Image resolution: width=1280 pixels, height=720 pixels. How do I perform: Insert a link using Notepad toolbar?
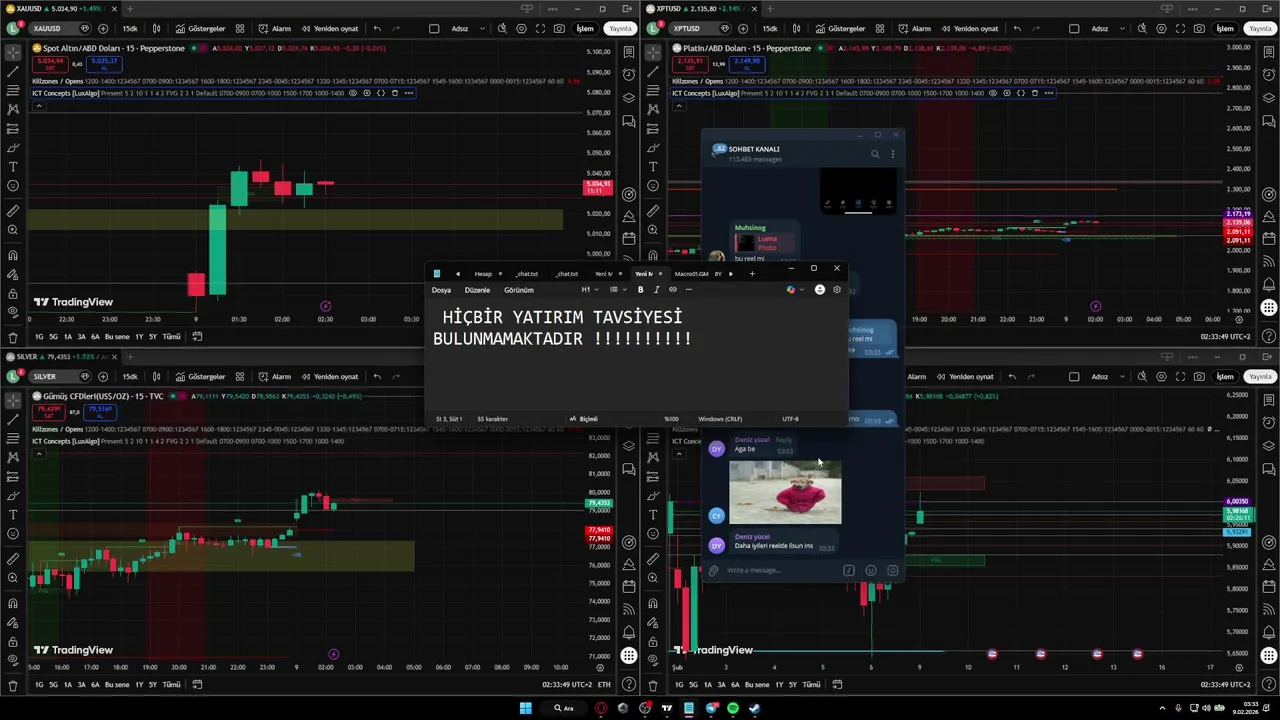672,290
